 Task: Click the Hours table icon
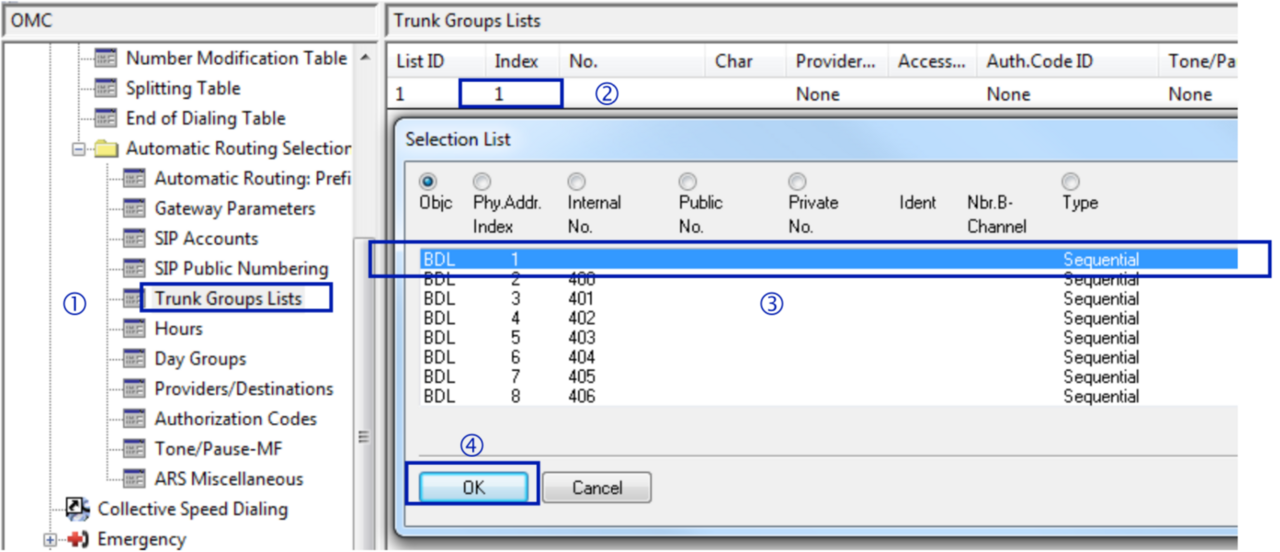(134, 328)
